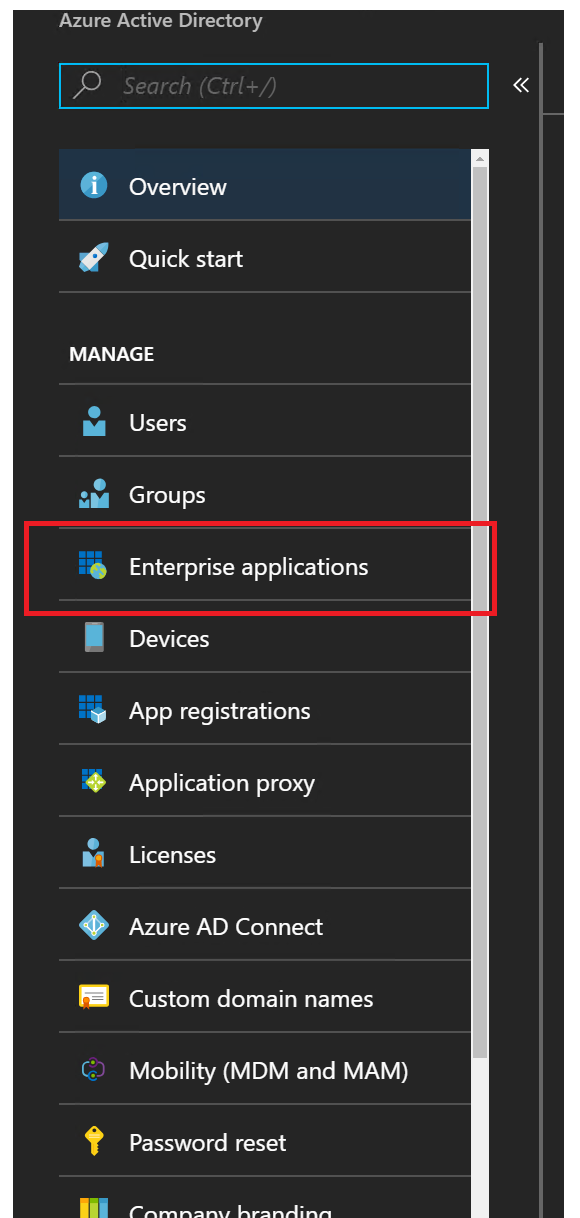580x1218 pixels.
Task: Open Azure AD Connect settings
Action: point(265,925)
